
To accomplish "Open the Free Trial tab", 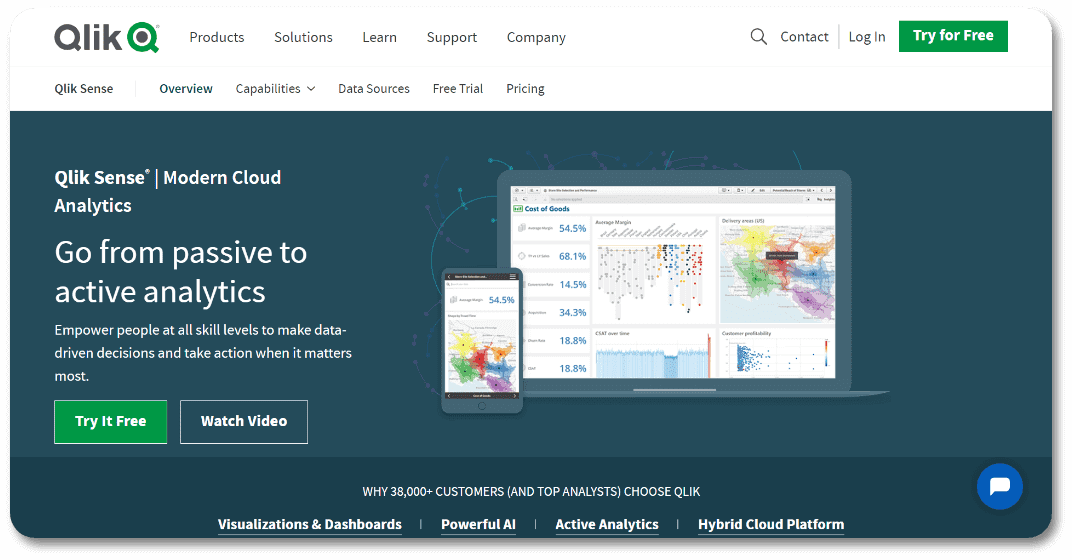I will click(x=458, y=89).
